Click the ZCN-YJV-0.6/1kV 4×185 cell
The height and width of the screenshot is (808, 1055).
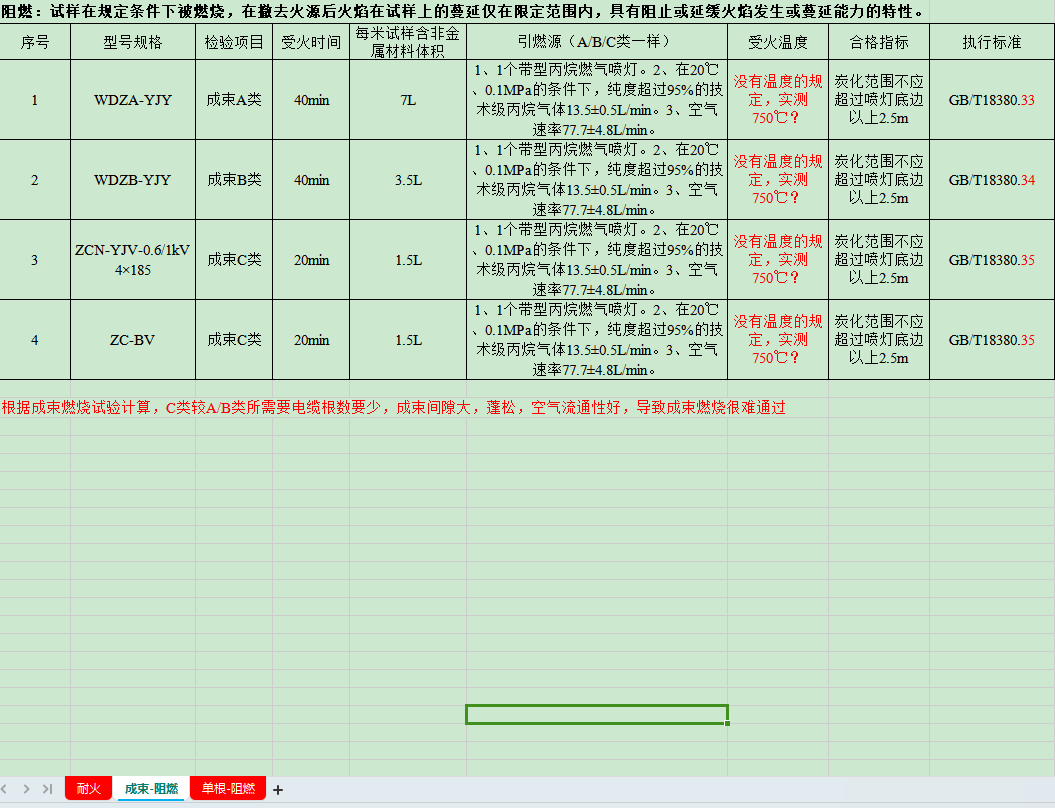point(132,260)
